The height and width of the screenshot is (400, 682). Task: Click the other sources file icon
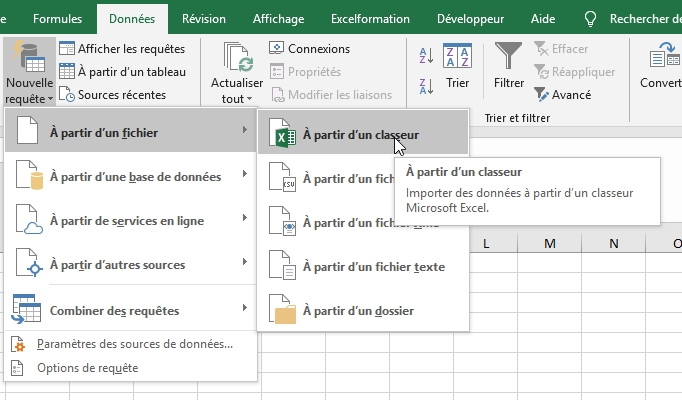pyautogui.click(x=29, y=263)
